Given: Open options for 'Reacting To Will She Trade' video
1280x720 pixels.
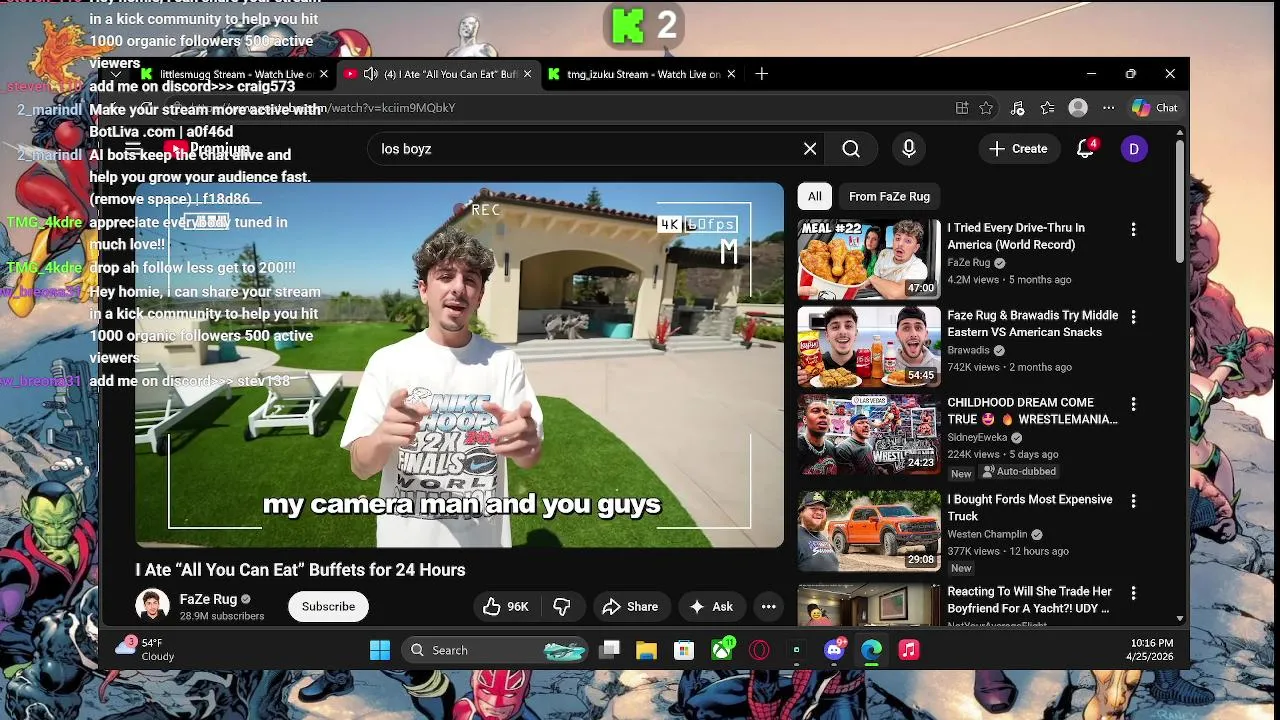Looking at the screenshot, I should pos(1133,593).
